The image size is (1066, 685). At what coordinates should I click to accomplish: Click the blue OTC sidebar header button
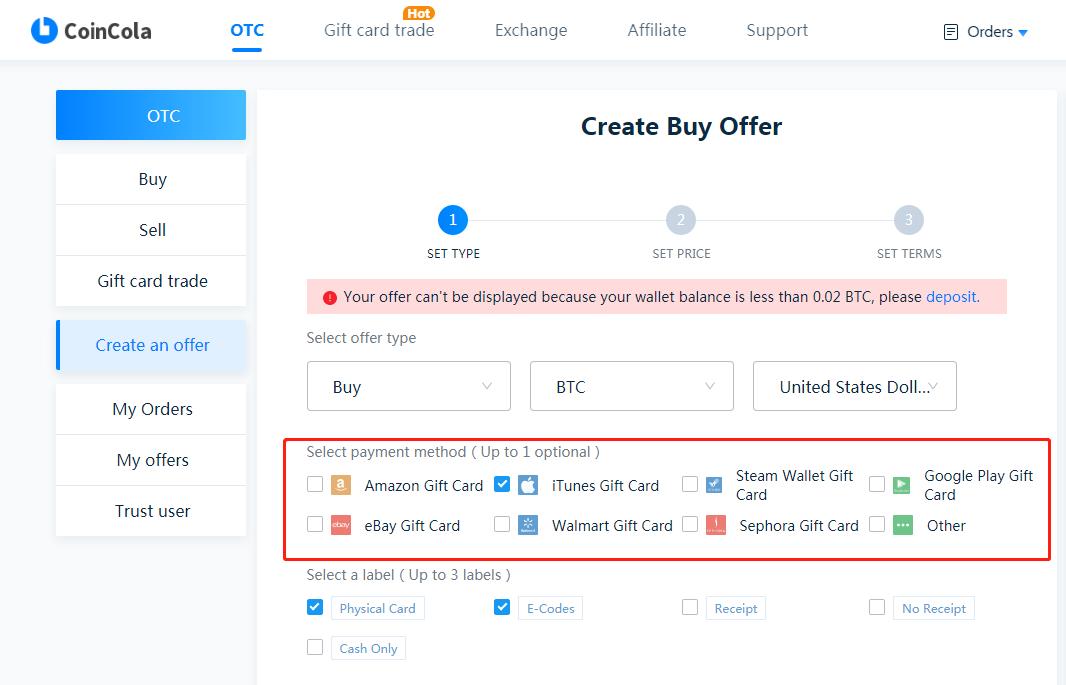(151, 115)
